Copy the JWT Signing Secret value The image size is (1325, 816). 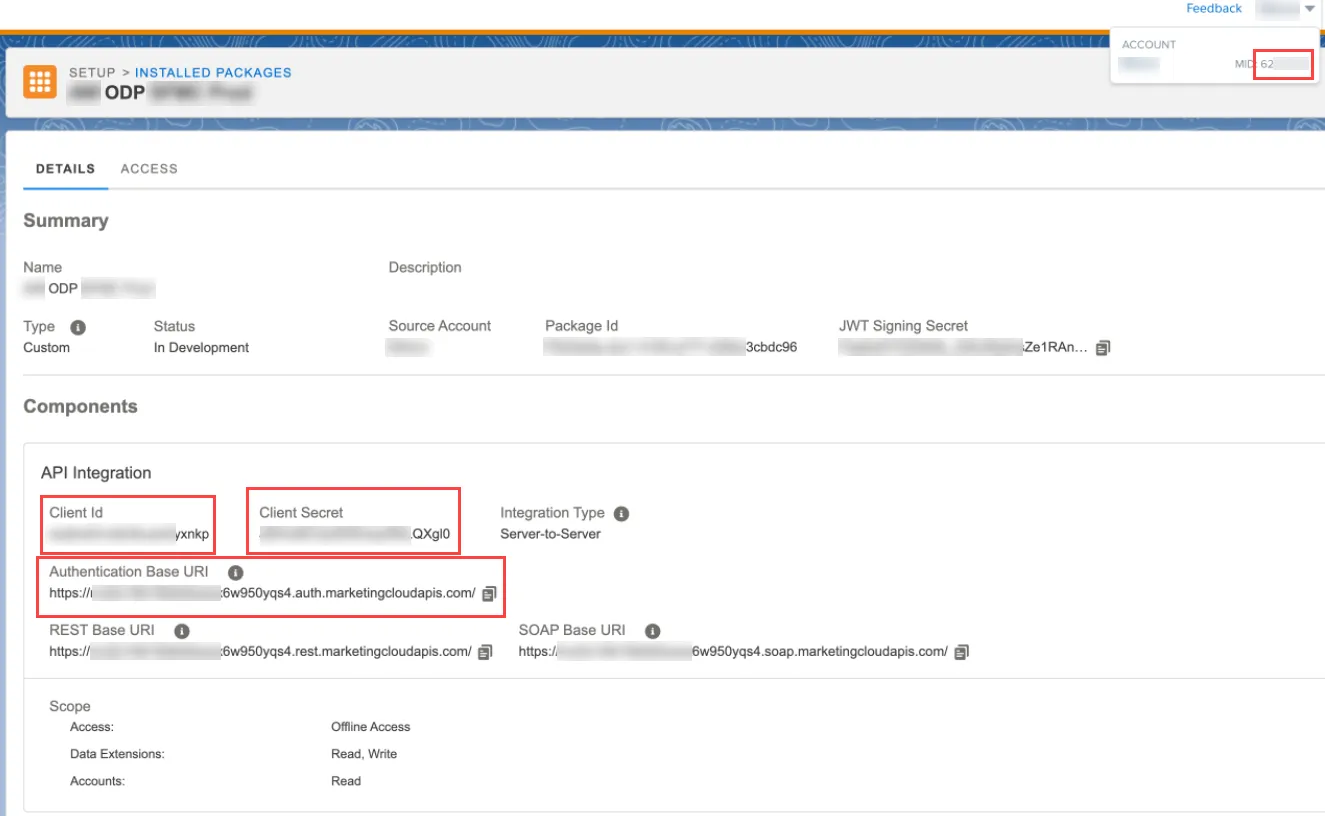point(1103,348)
